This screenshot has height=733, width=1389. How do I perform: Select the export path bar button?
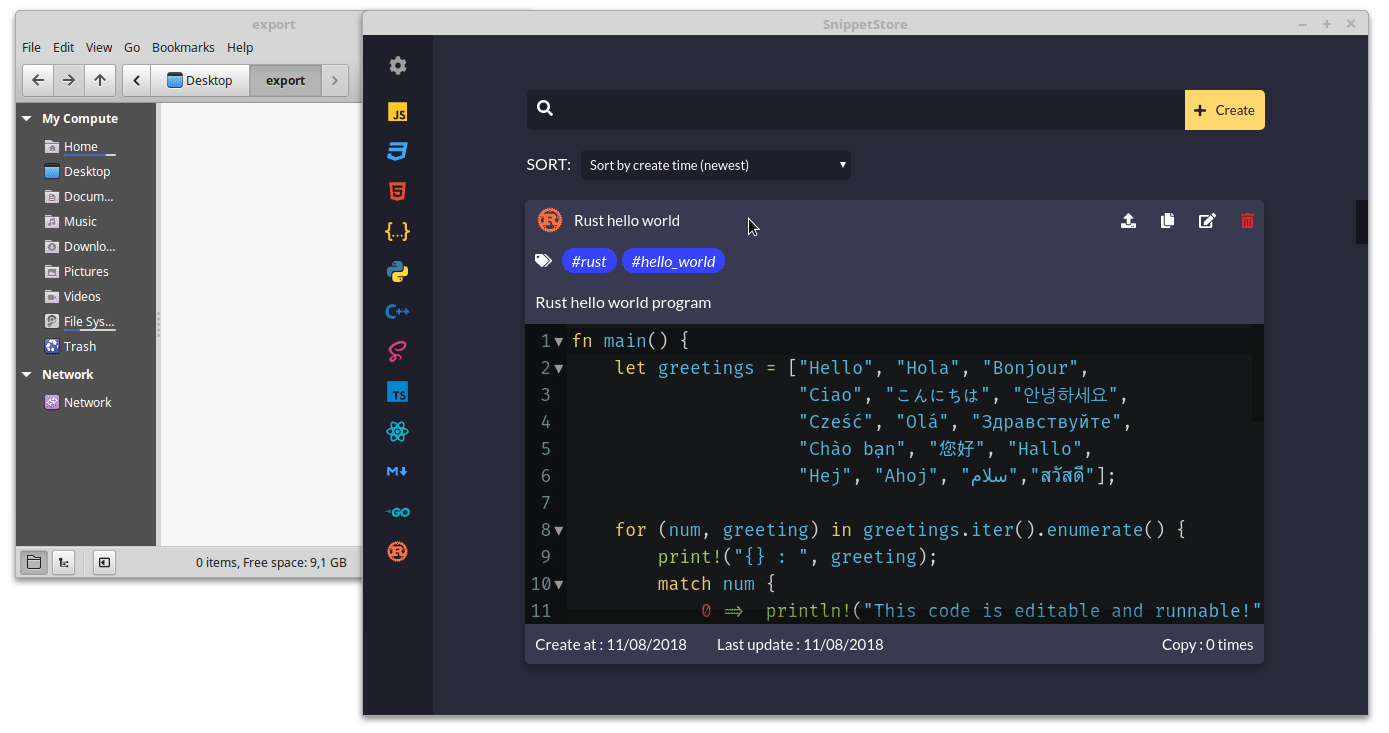286,80
